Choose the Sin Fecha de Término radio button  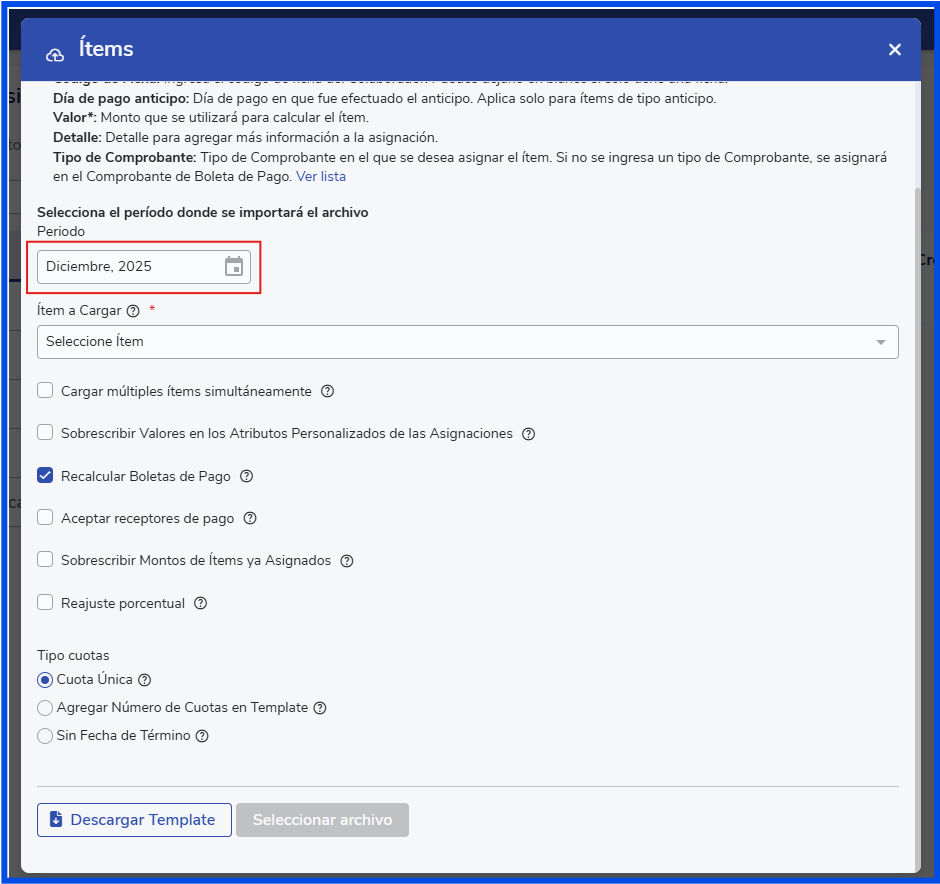point(44,736)
